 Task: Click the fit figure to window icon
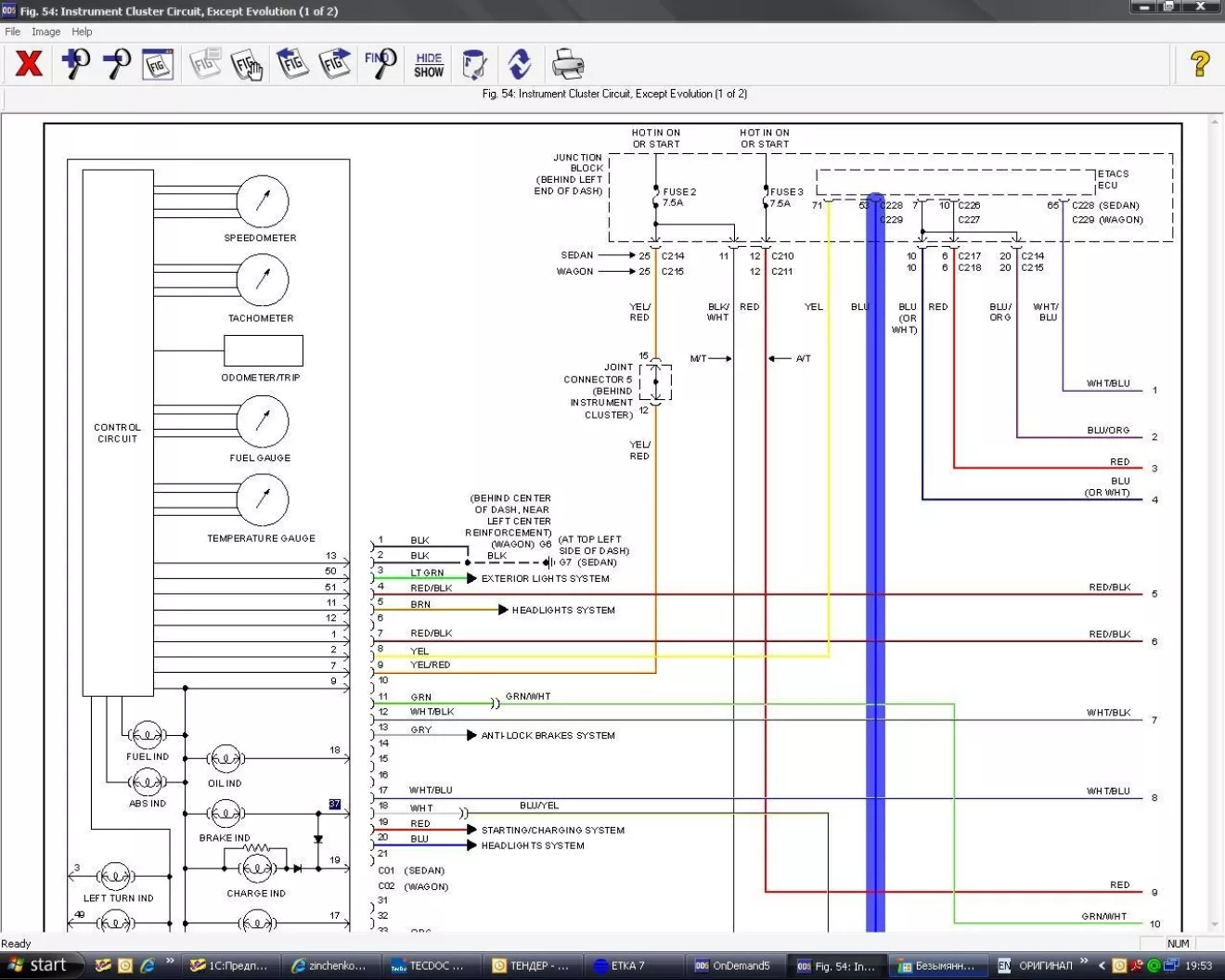click(x=158, y=64)
